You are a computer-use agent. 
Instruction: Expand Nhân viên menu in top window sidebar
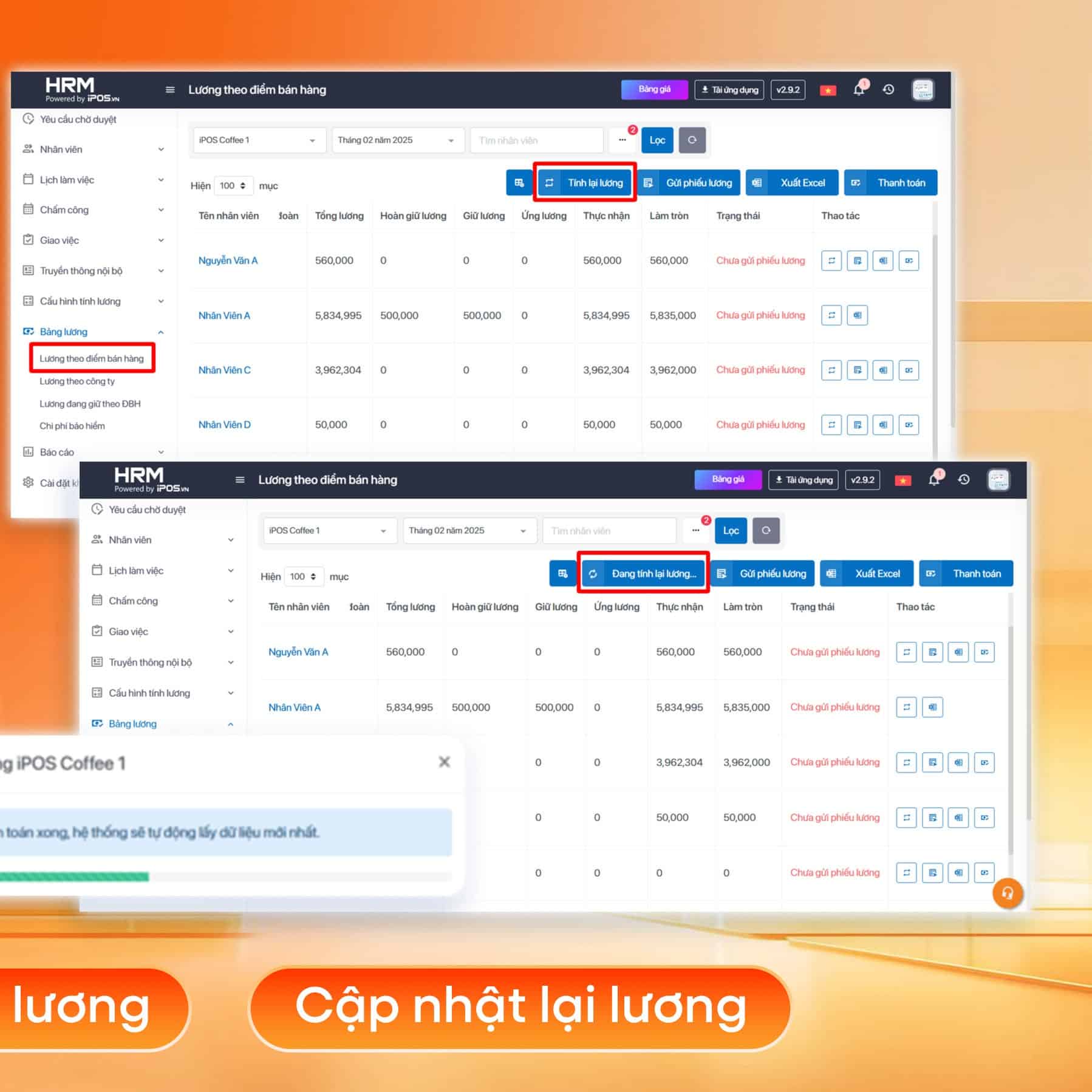point(94,149)
